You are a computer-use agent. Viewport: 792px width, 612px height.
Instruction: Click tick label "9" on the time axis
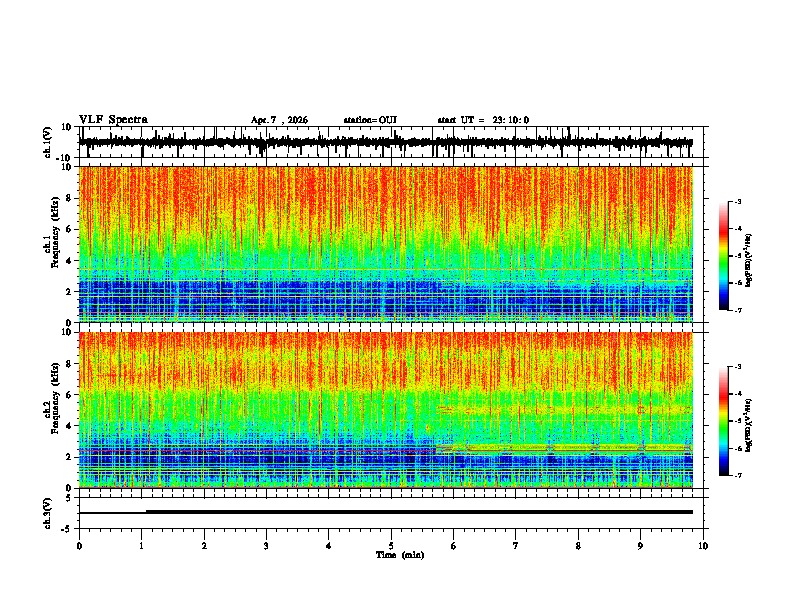pos(640,546)
